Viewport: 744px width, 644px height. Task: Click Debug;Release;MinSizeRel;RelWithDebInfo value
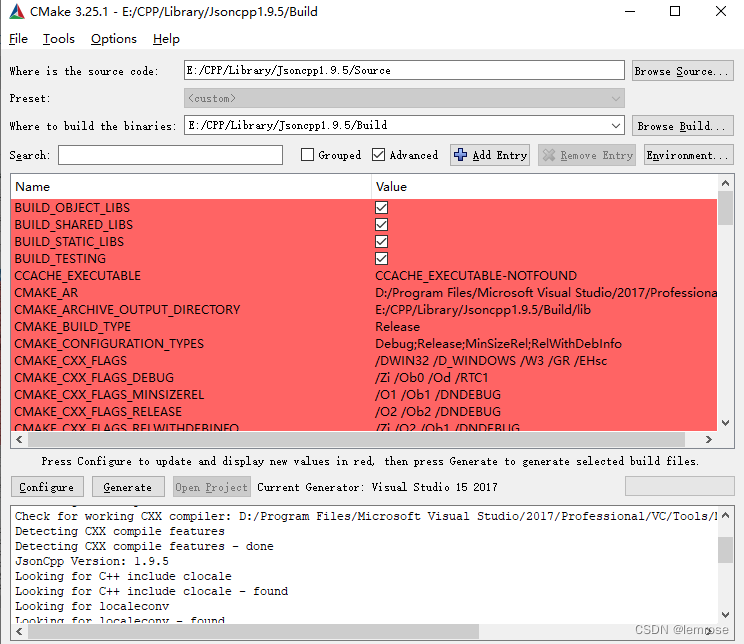coord(498,344)
